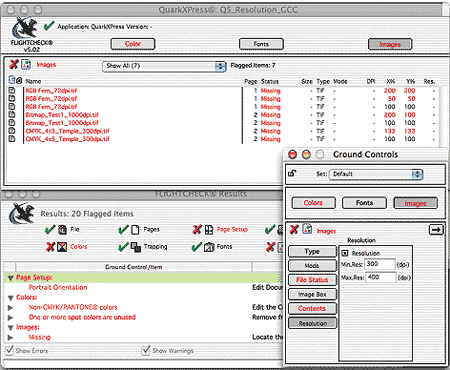Screen dimensions: 450x370
Task: Click icon of first RGB Fem_72dpi.tif row
Action: 12,90
